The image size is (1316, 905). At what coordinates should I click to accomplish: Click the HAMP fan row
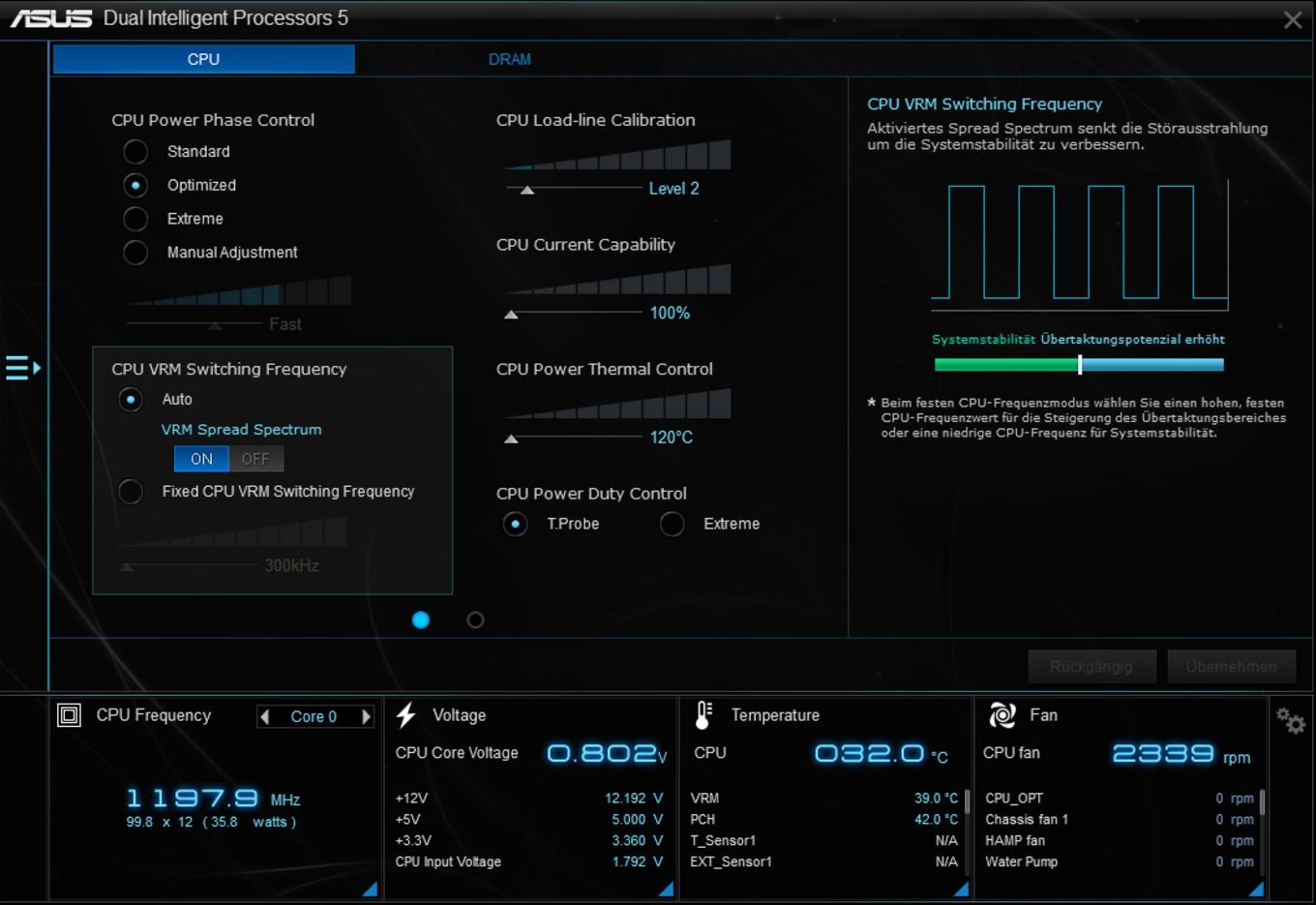point(1120,841)
